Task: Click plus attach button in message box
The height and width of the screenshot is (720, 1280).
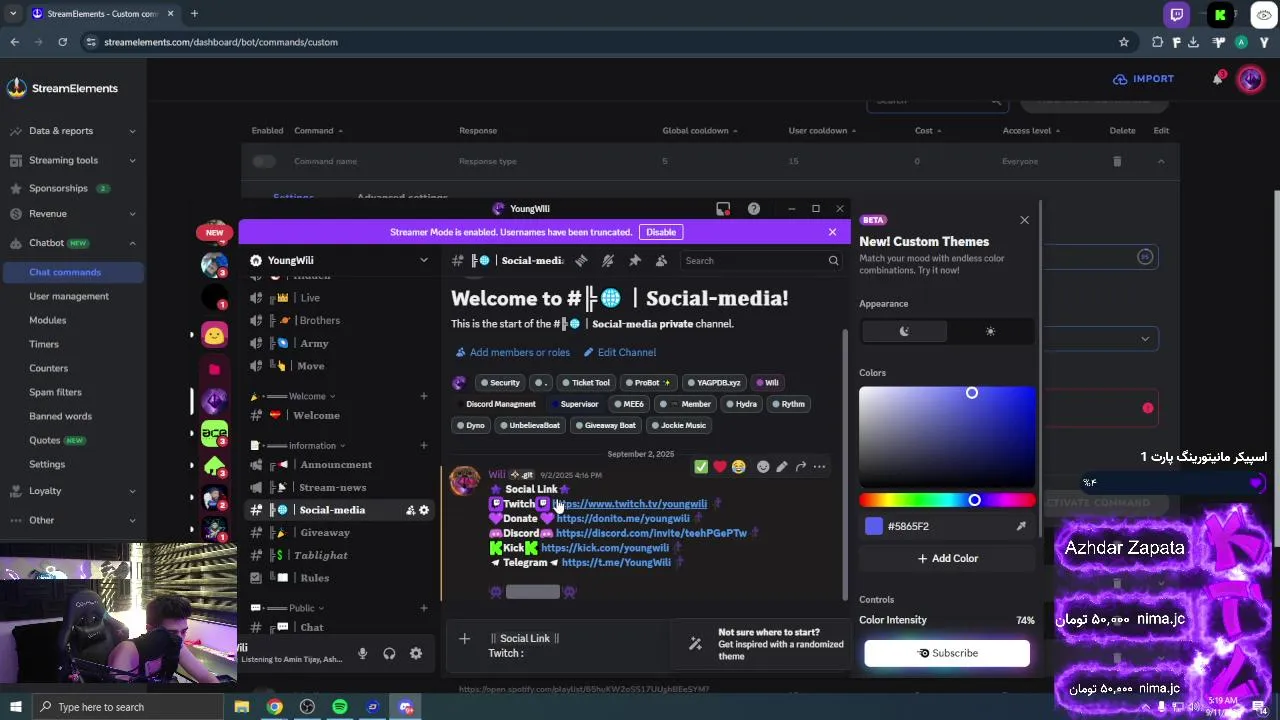Action: coord(464,638)
